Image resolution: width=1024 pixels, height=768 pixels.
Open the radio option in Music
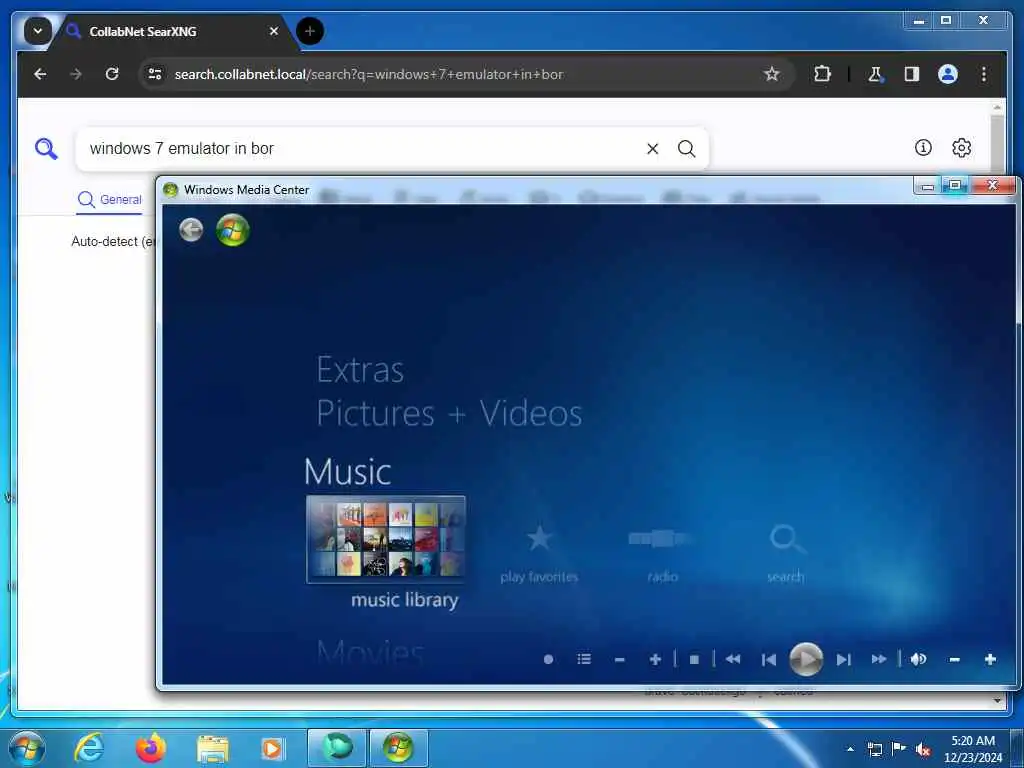coord(662,554)
